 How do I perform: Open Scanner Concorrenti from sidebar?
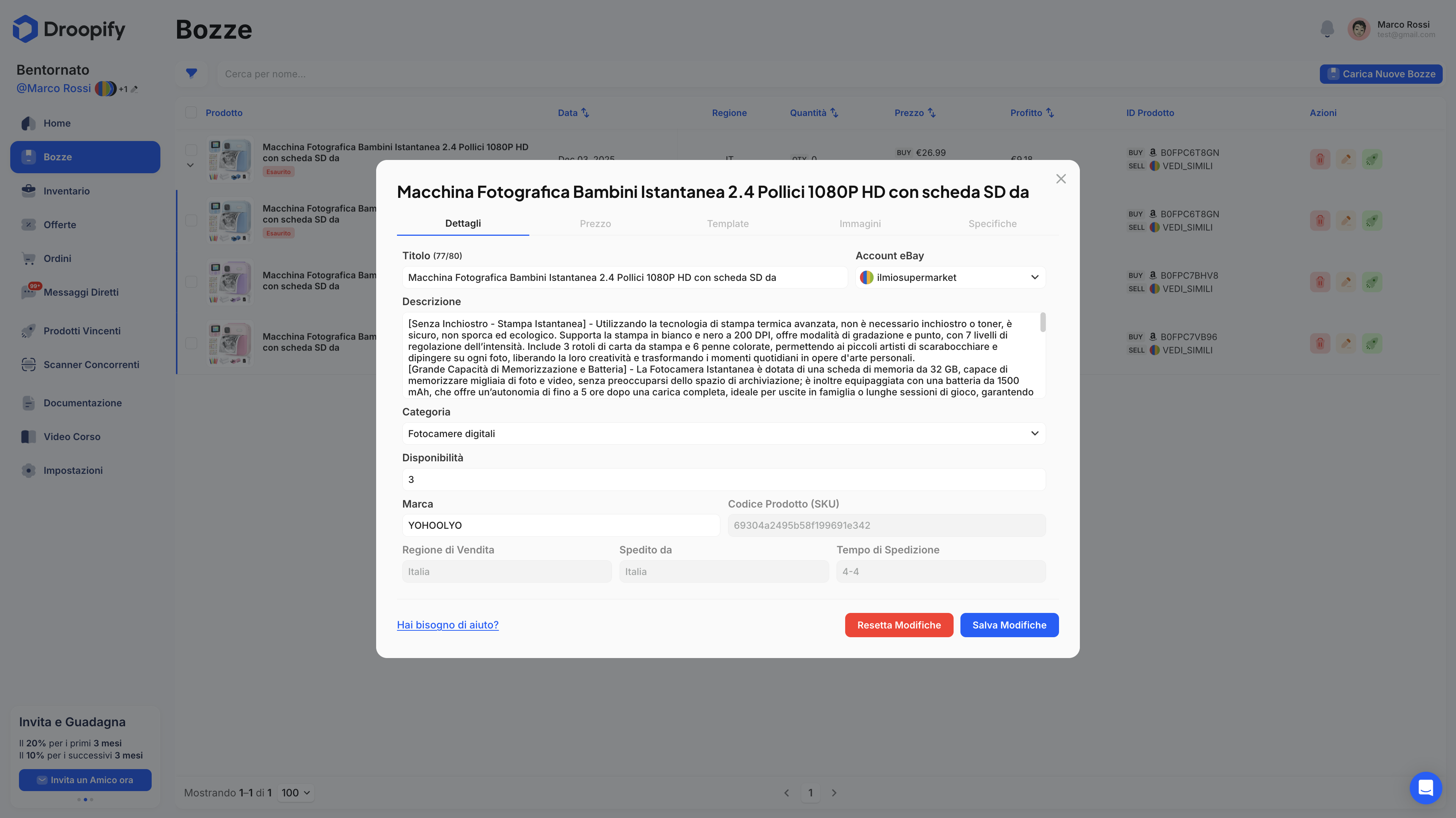click(x=91, y=364)
